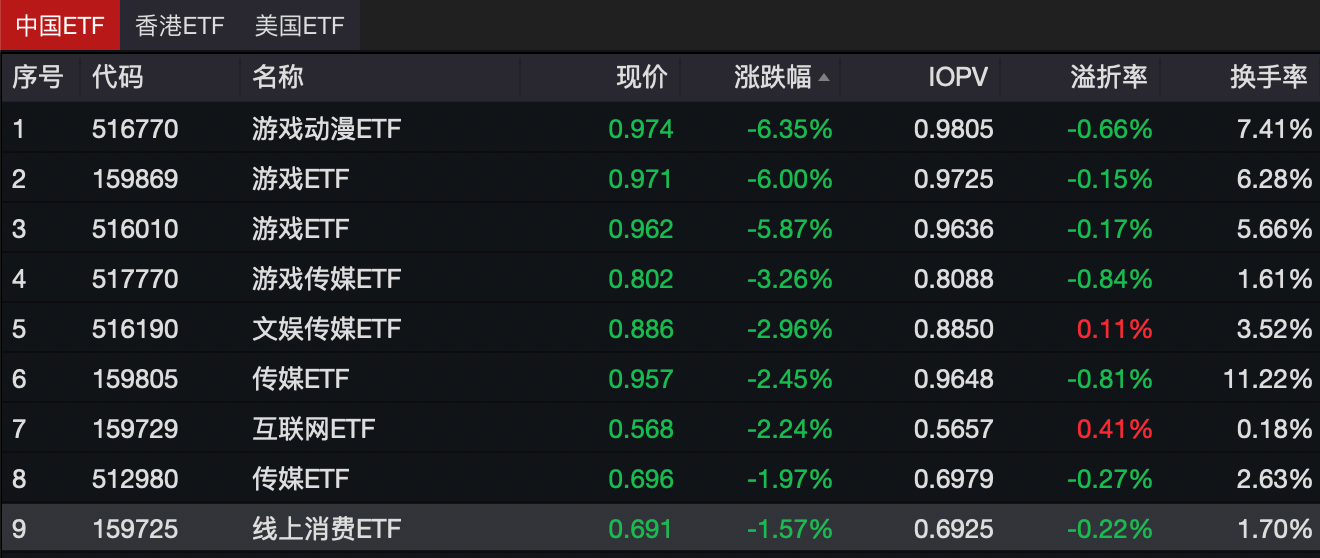Switch to the 美国ETF tab
Viewport: 1320px width, 558px height.
300,26
